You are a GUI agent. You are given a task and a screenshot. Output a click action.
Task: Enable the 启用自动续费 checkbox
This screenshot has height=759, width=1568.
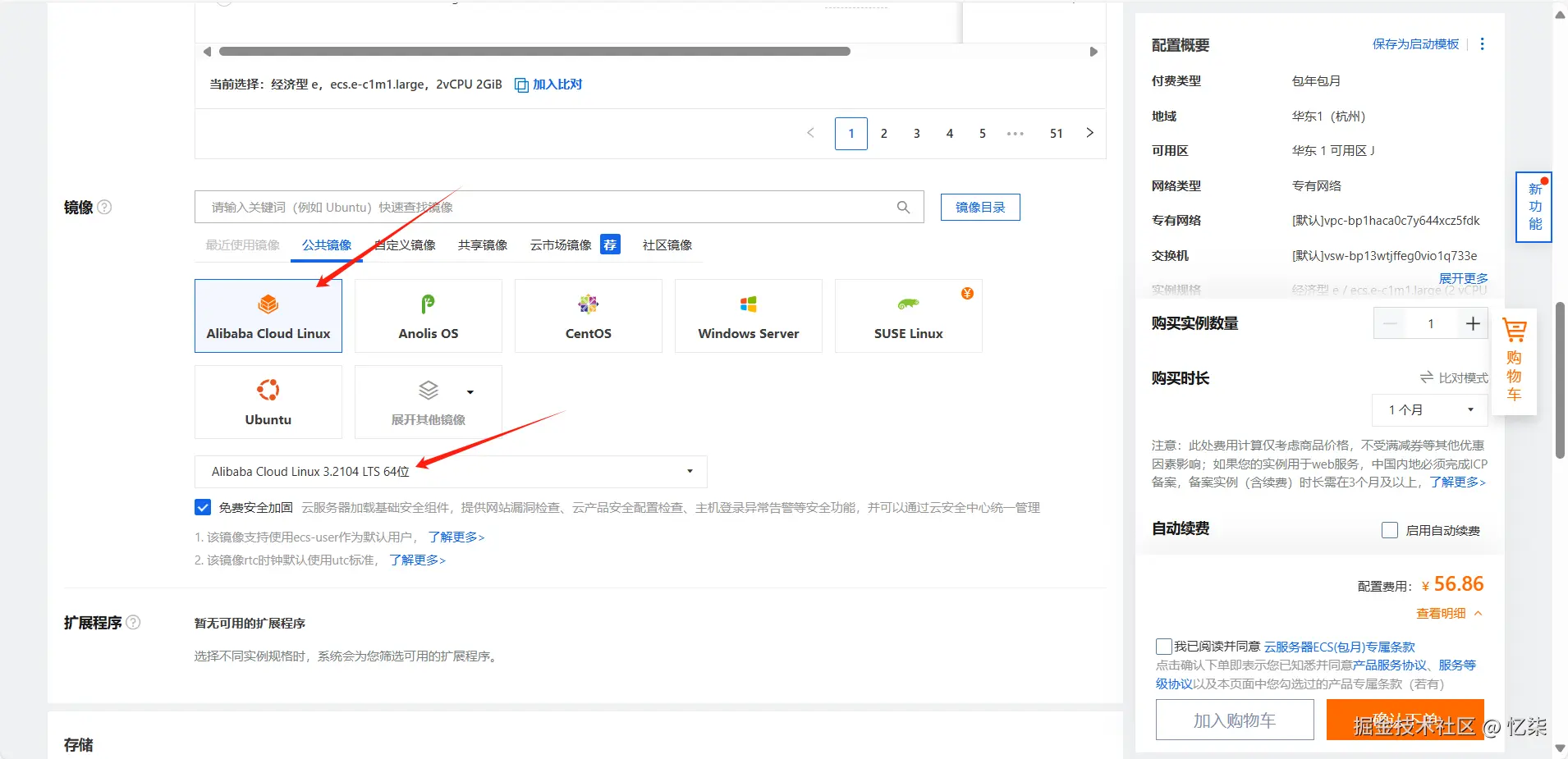pyautogui.click(x=1390, y=530)
